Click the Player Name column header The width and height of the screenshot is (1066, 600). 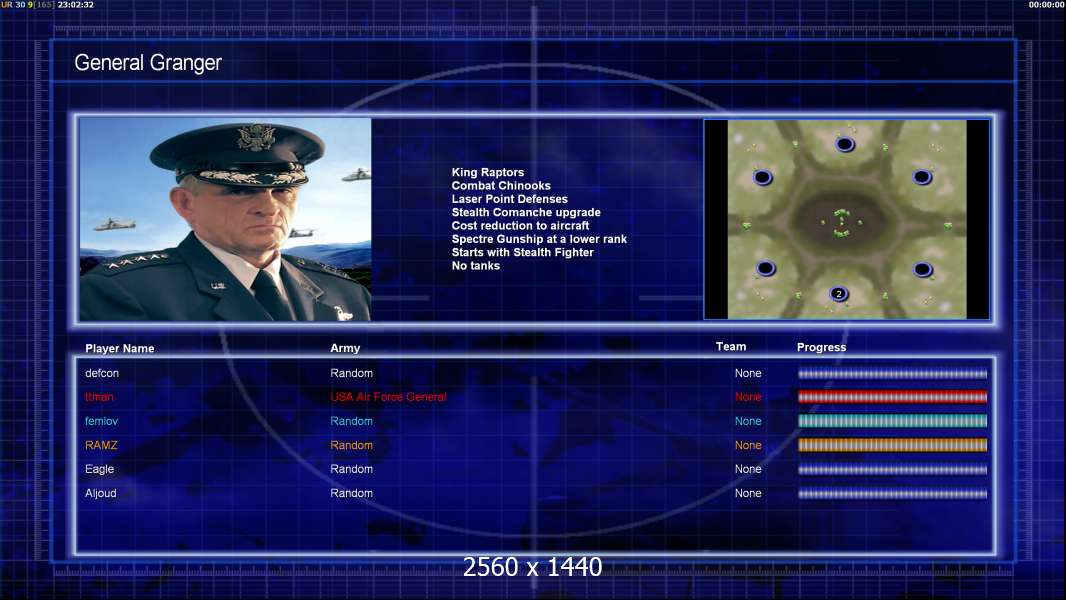click(x=120, y=349)
